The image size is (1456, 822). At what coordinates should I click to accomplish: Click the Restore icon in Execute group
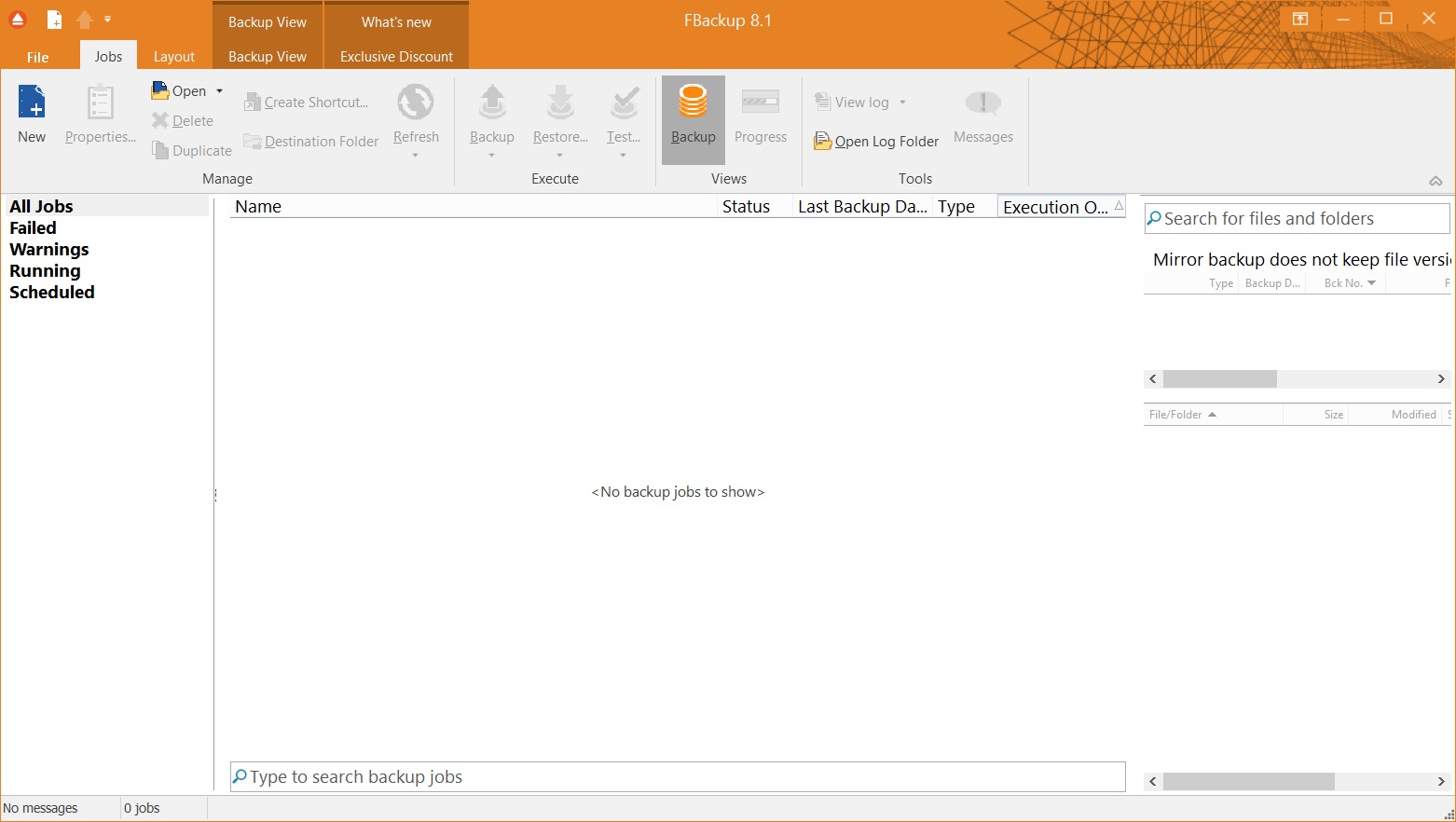coord(560,103)
